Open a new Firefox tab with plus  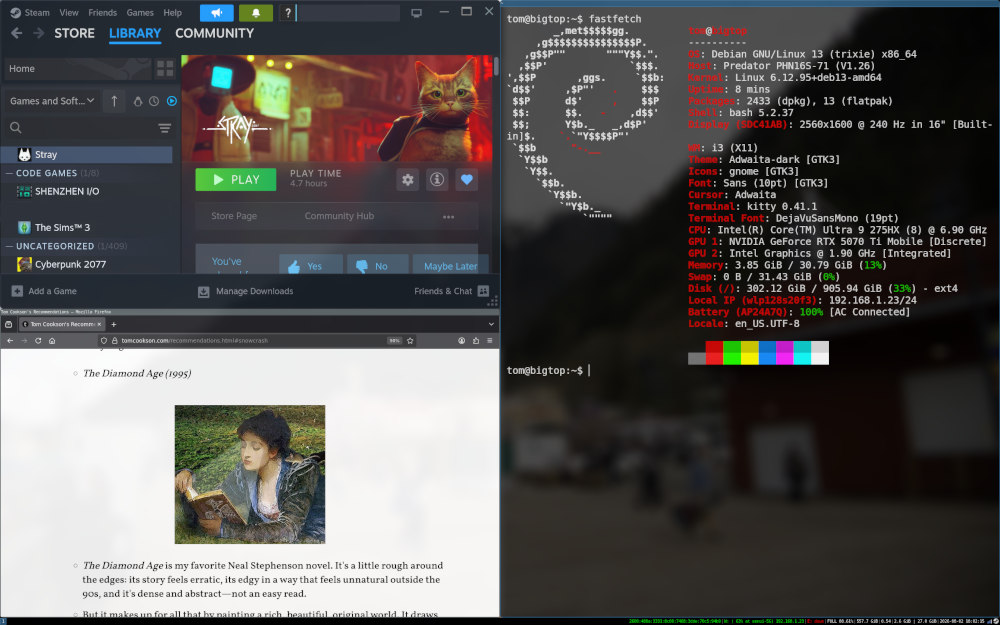tap(114, 325)
